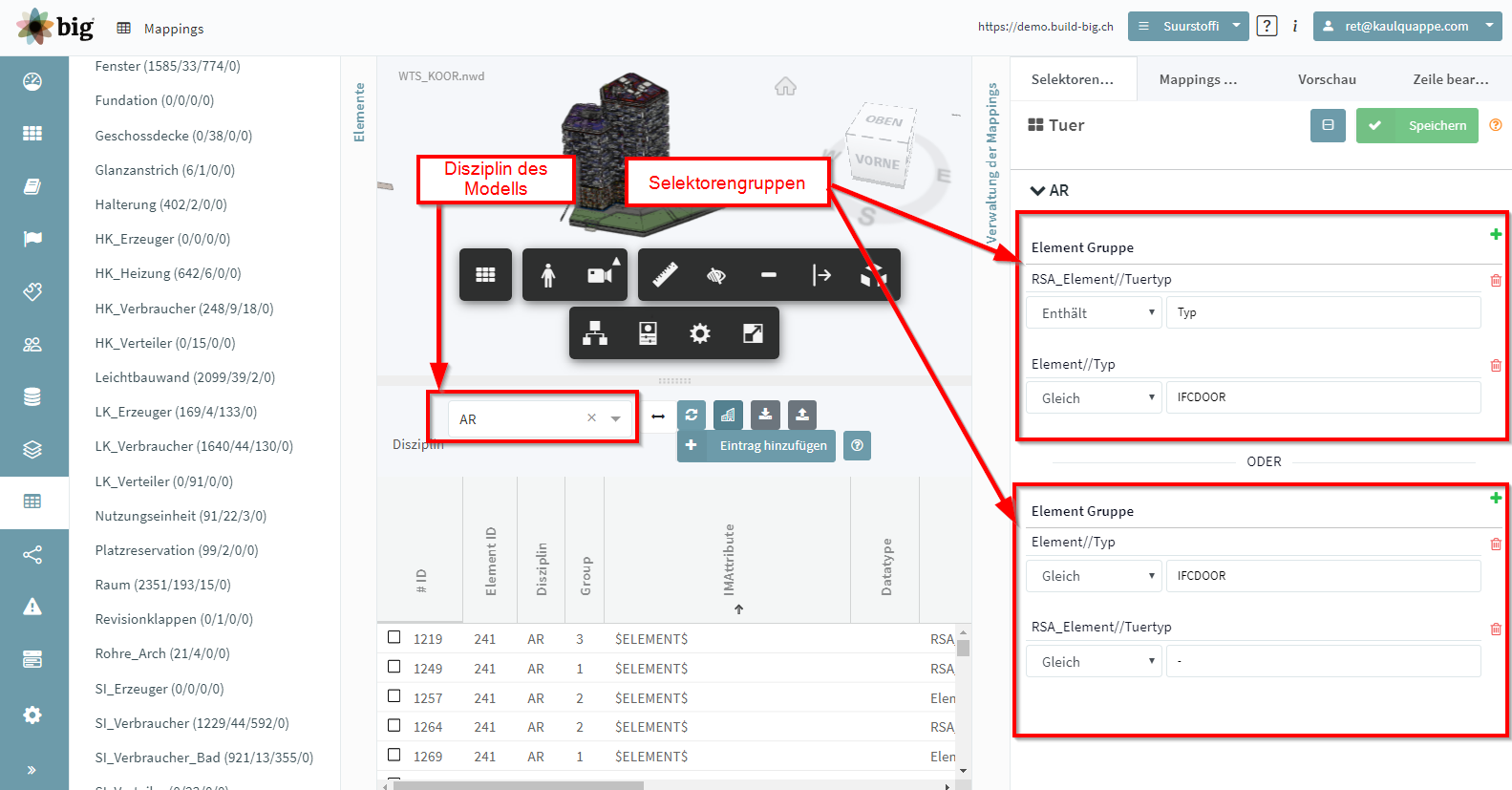Toggle fullscreen viewer mode

(753, 333)
